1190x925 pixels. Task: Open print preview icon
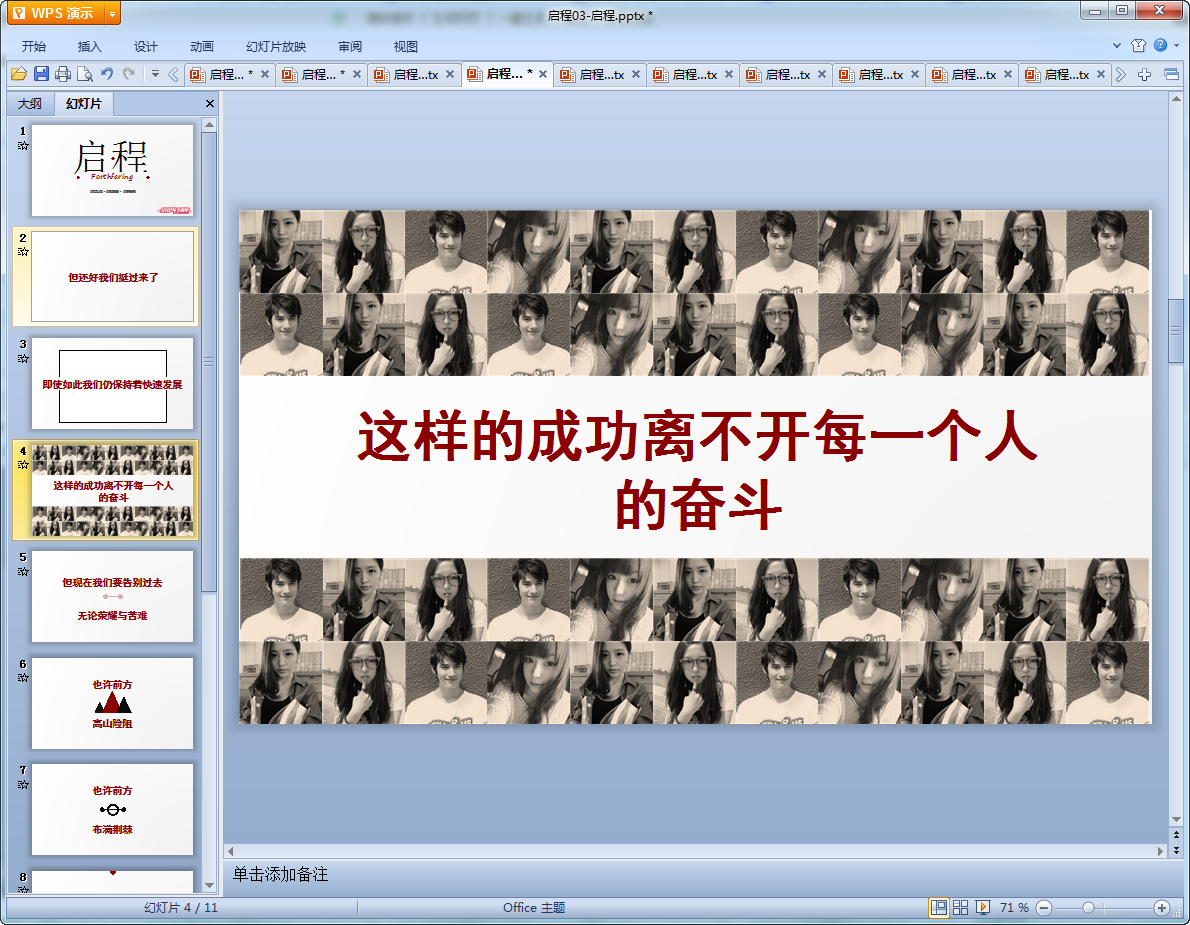click(85, 74)
